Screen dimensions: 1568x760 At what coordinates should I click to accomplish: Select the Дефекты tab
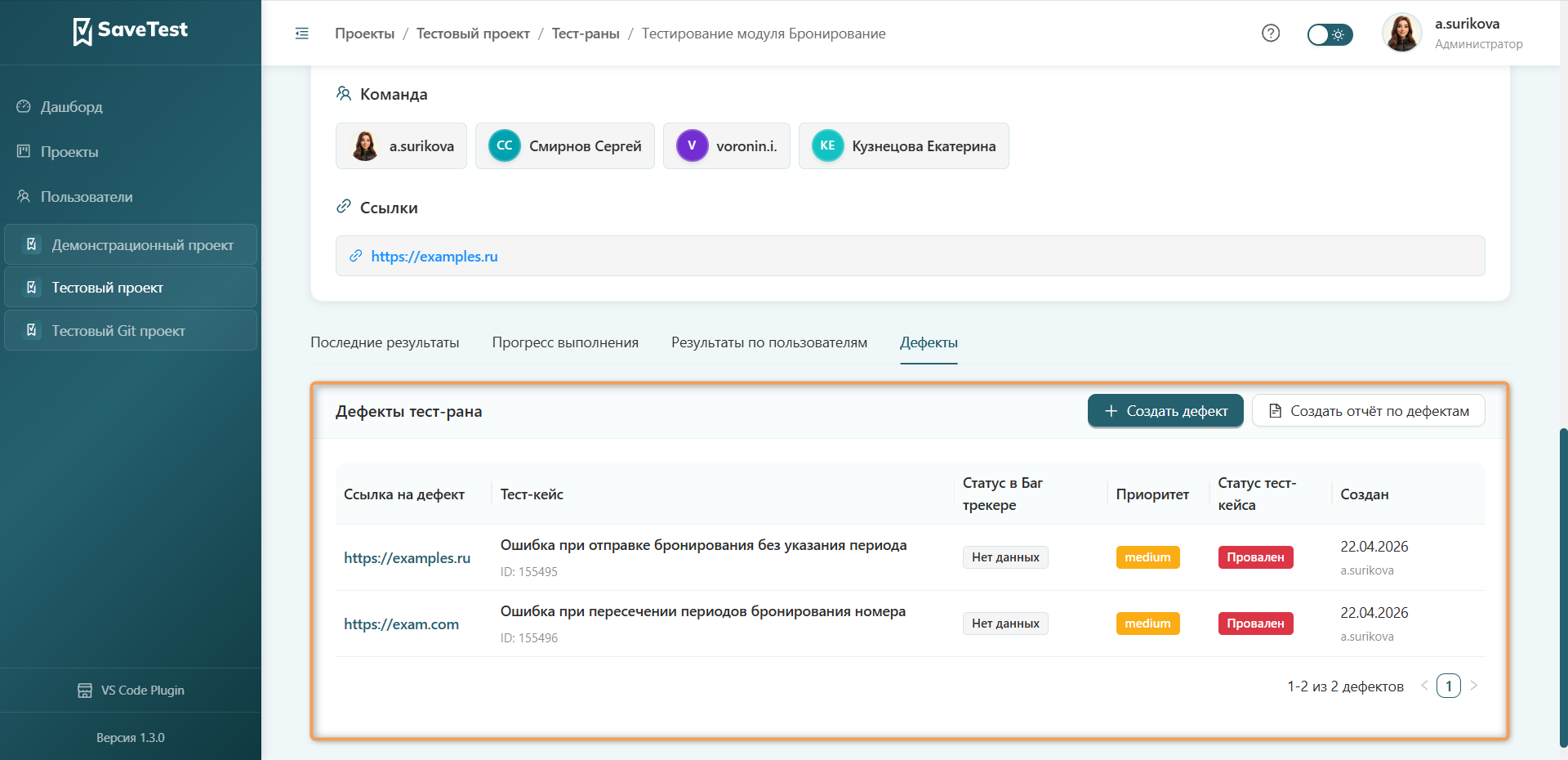pyautogui.click(x=929, y=342)
